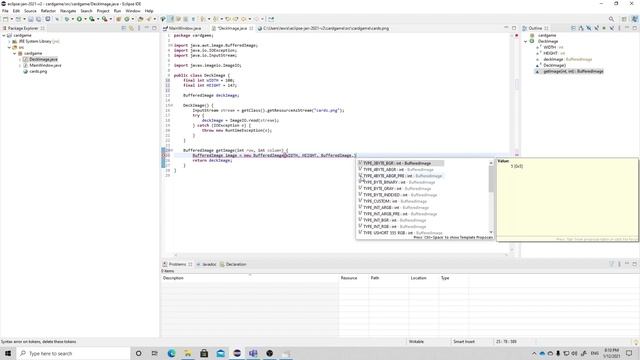Open the Package Explorer view menu
The image size is (640, 360).
click(x=139, y=28)
